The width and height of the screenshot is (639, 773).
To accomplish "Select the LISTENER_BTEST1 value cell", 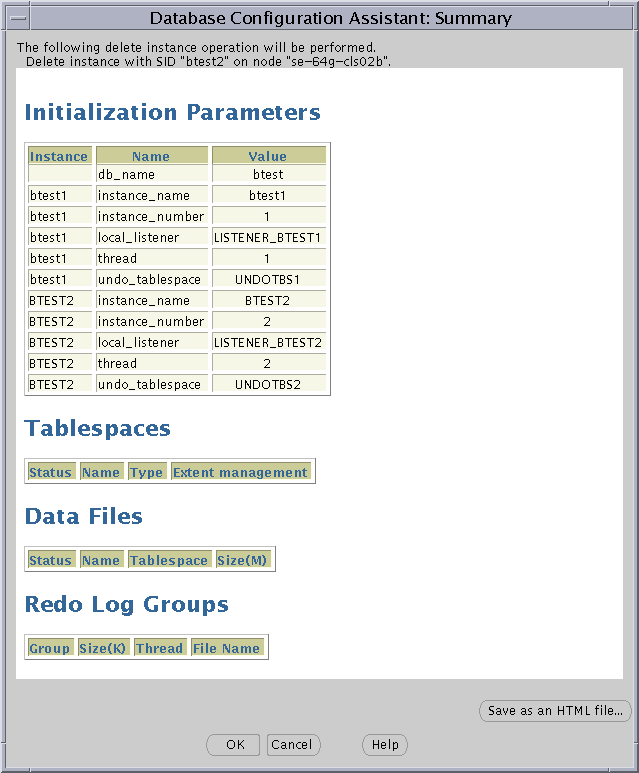I will (268, 238).
